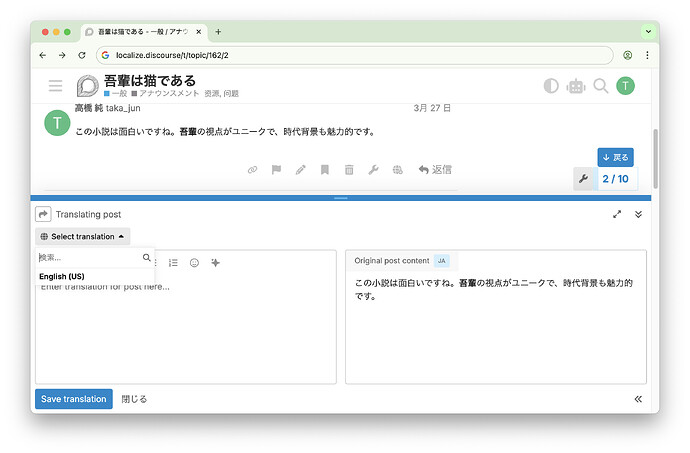Screen dimensions: 690x453
Task: Click Save translation
Action: (x=74, y=399)
